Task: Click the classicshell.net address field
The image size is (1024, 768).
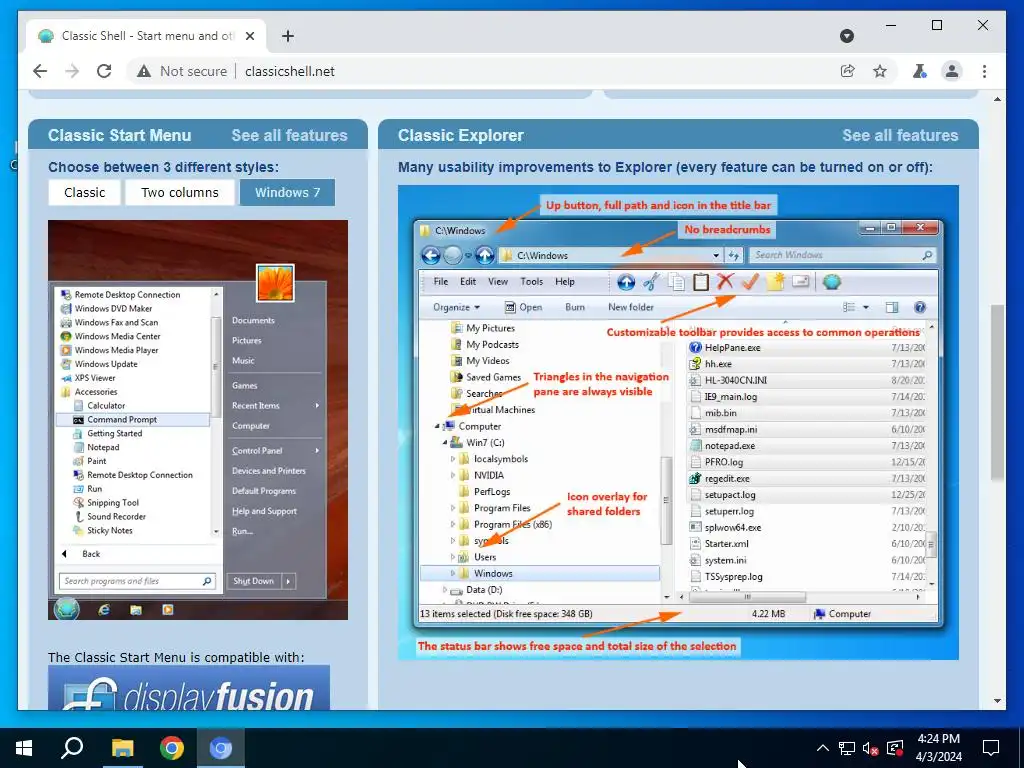Action: coord(289,71)
